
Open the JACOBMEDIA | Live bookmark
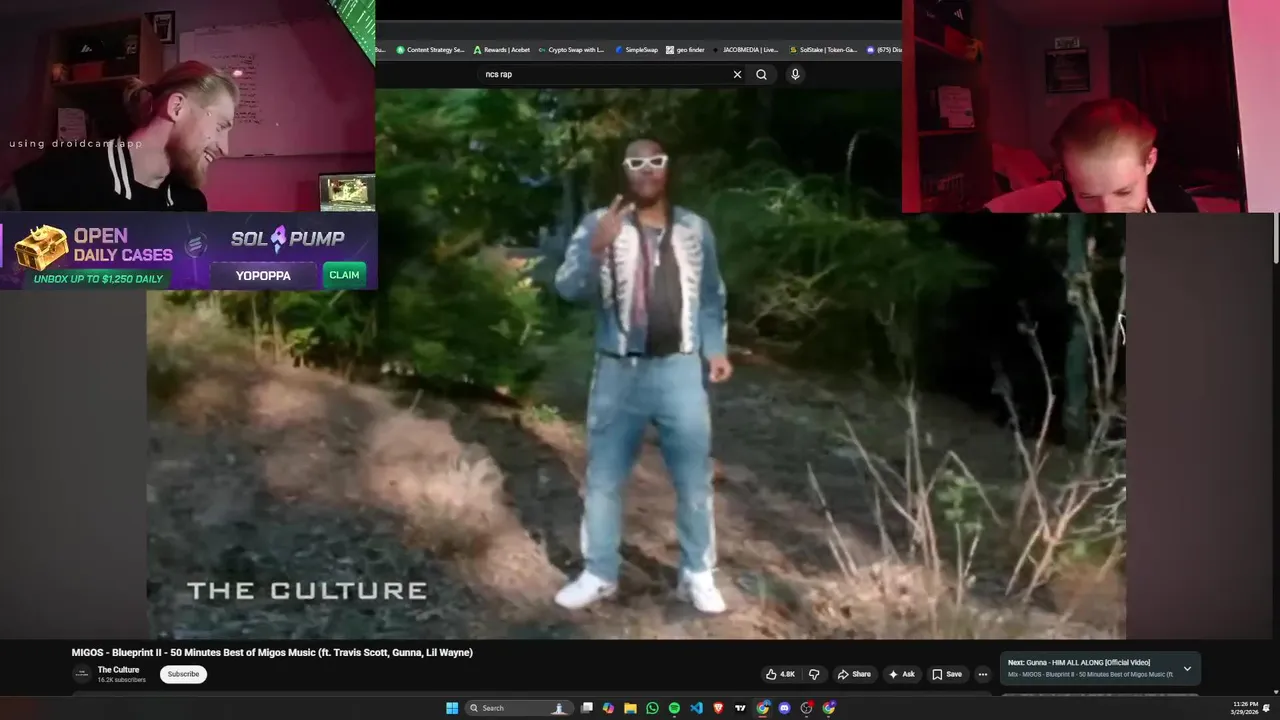745,49
